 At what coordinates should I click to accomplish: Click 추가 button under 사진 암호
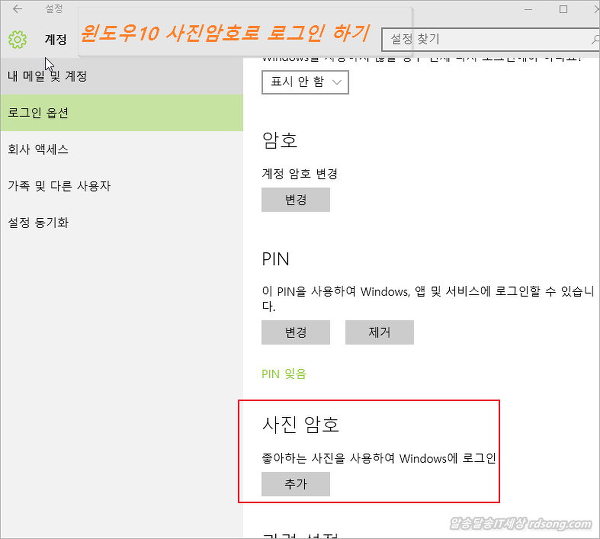[x=295, y=484]
